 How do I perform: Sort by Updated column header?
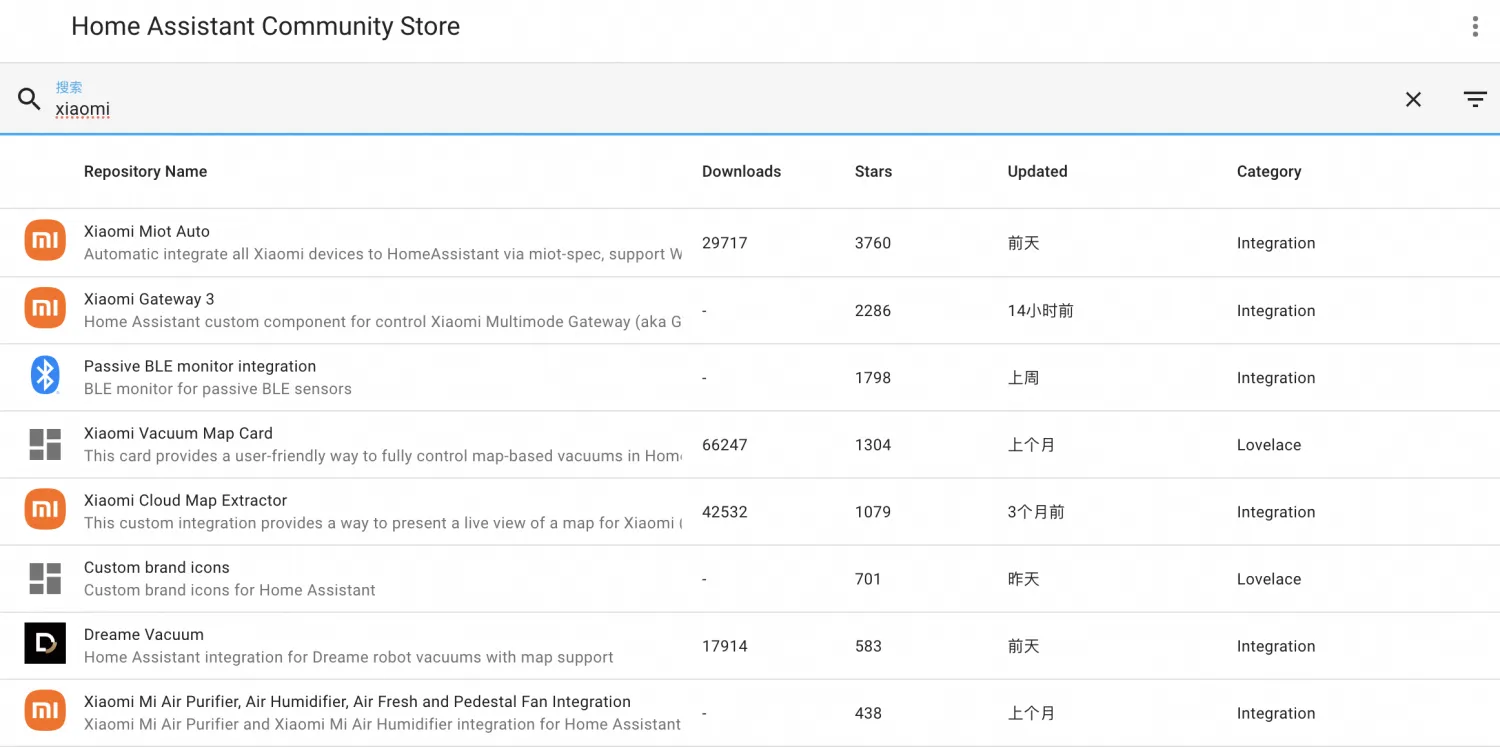pos(1037,171)
